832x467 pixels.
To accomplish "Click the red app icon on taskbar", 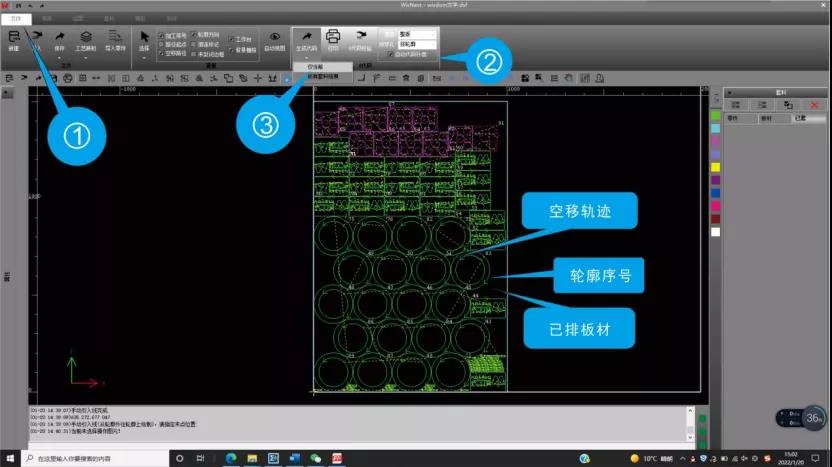I will 337,458.
